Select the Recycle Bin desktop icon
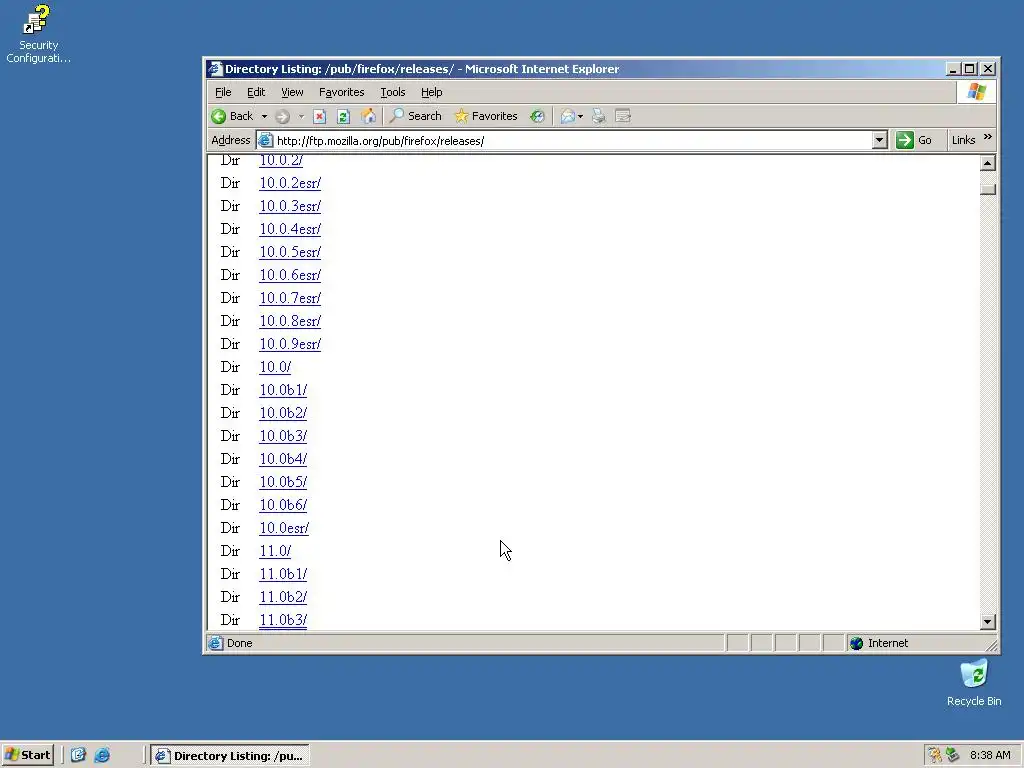This screenshot has width=1024, height=768. pos(974,682)
